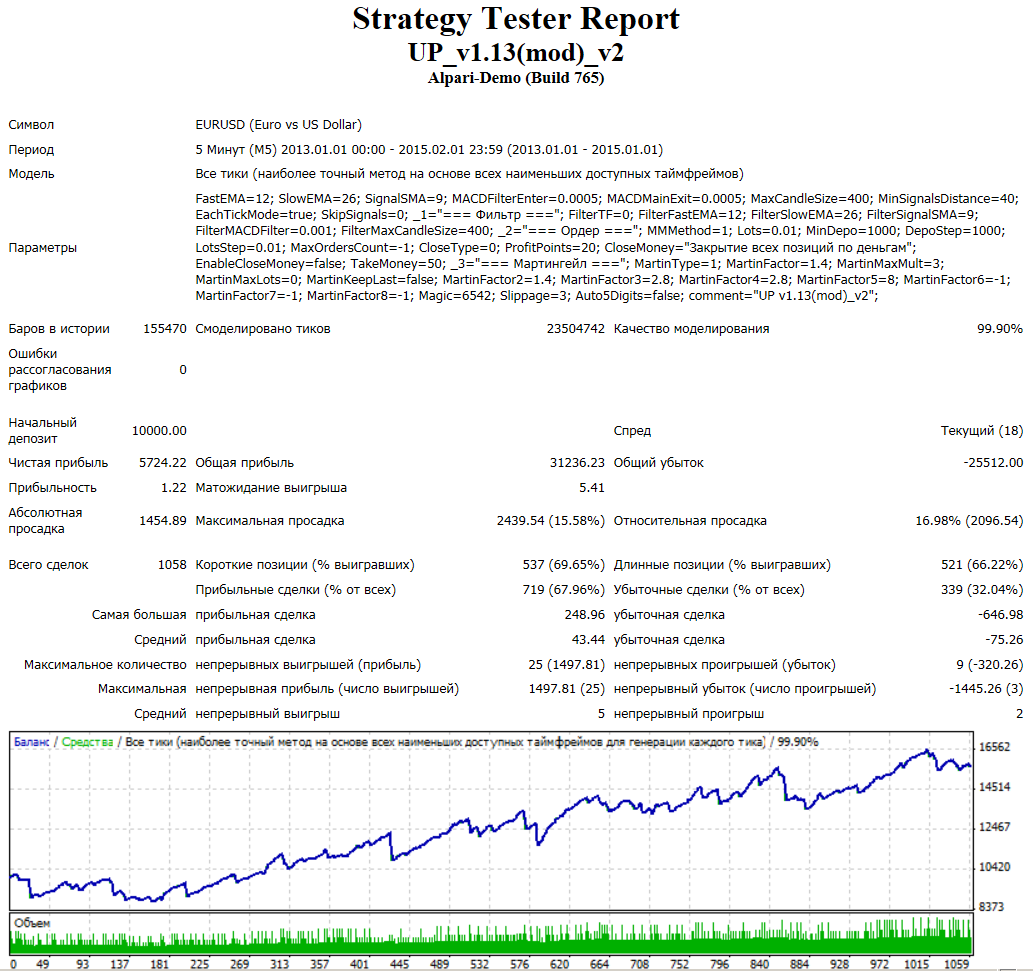Click gross profit value '31236.23'
Image resolution: width=1033 pixels, height=971 pixels.
pos(577,463)
